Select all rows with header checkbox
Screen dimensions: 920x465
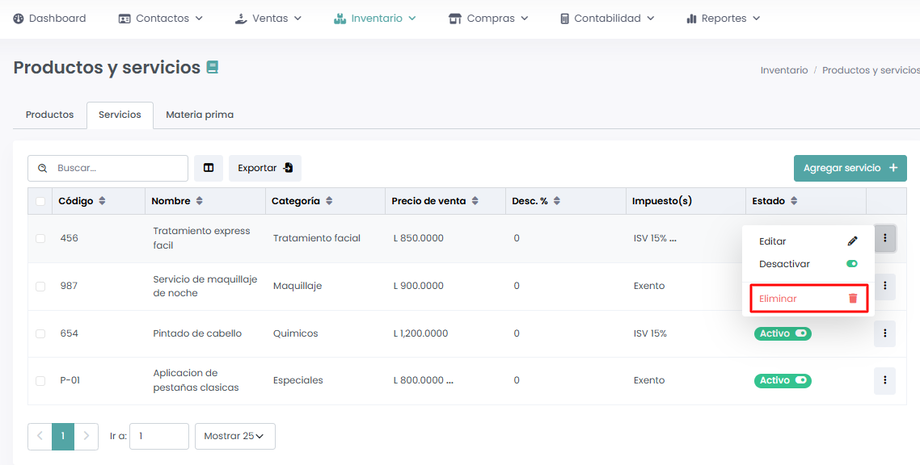pyautogui.click(x=40, y=201)
